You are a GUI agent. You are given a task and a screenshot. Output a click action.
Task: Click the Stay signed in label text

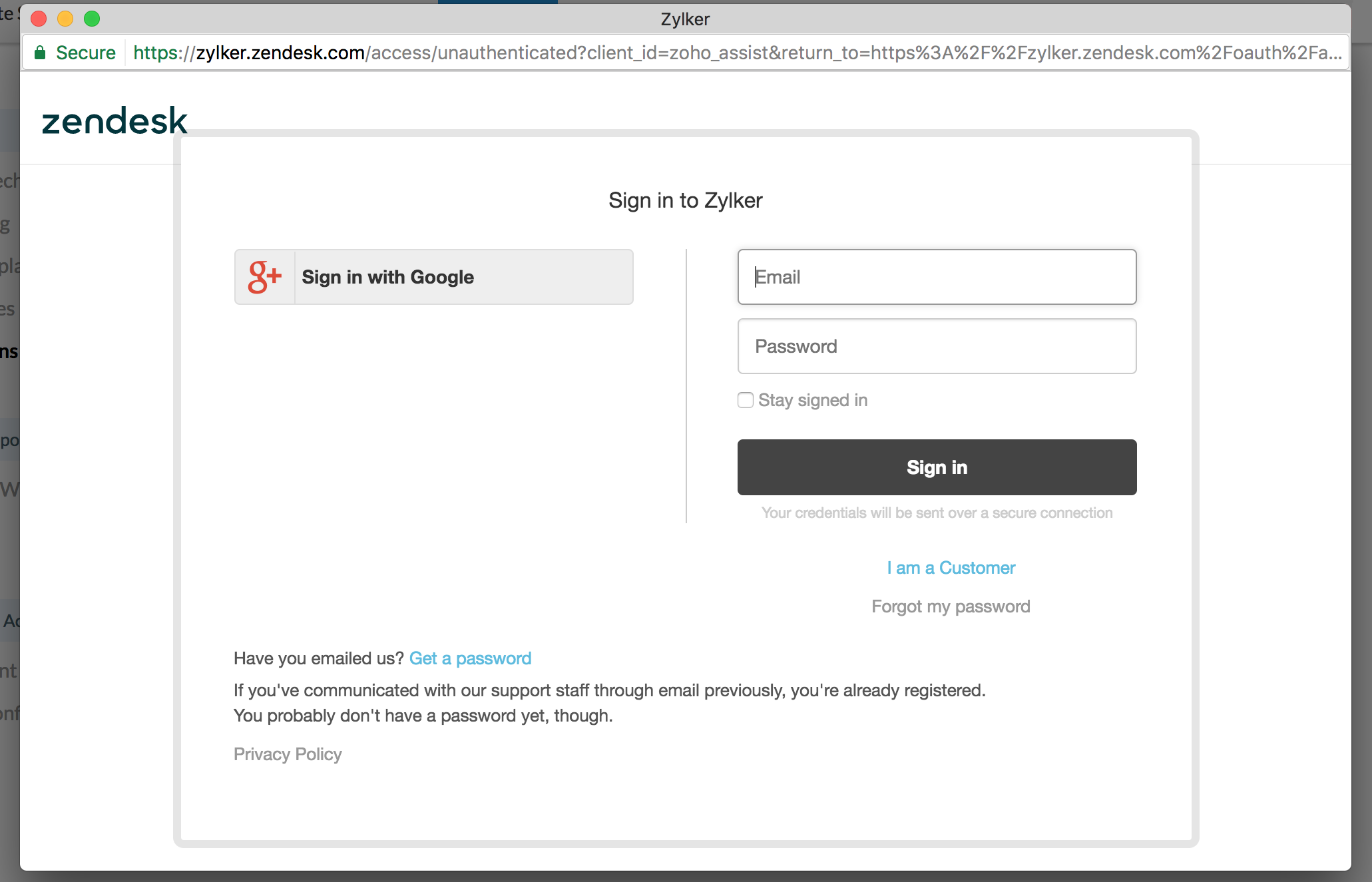pyautogui.click(x=813, y=400)
